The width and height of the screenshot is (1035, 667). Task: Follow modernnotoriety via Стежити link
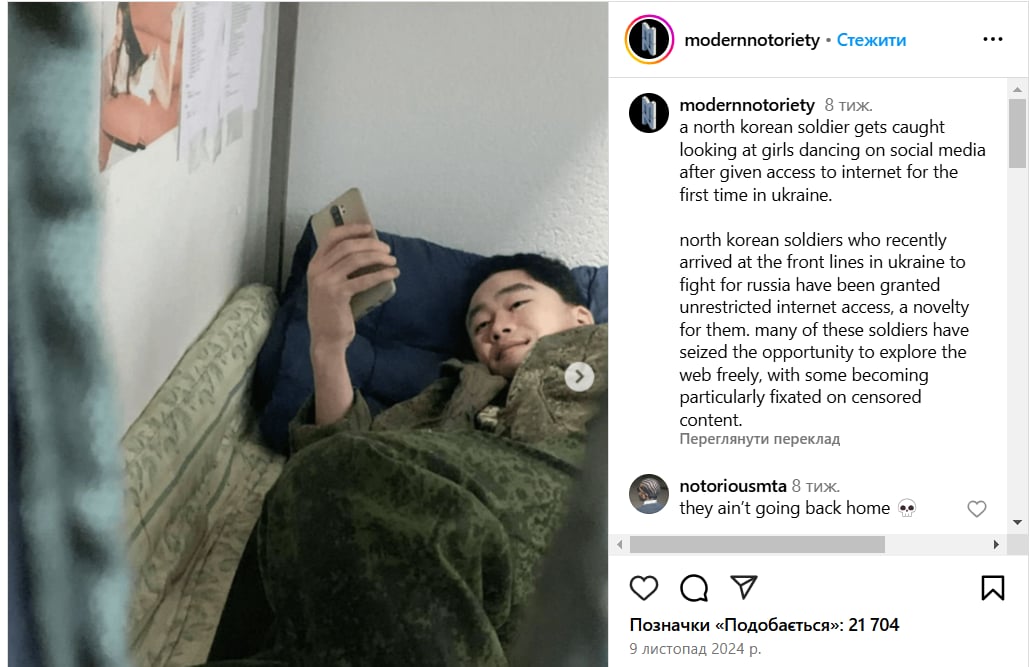[871, 40]
